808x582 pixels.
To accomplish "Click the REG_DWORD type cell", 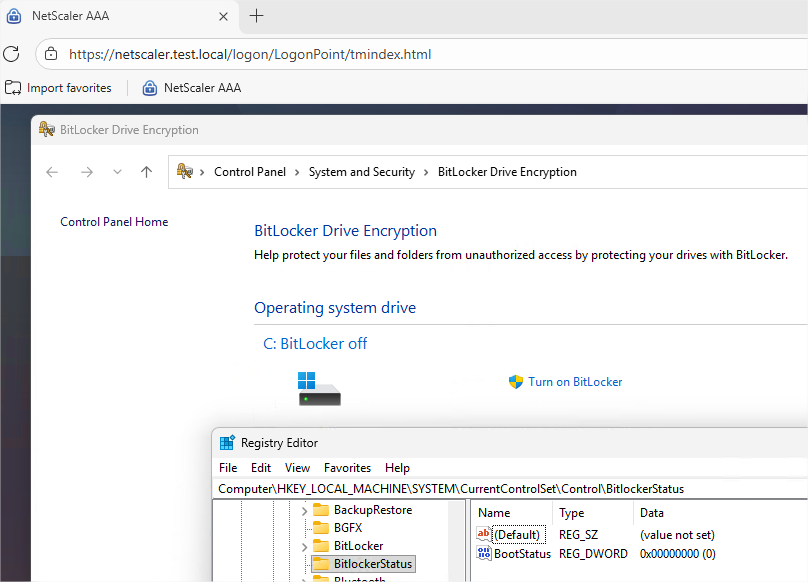I will coord(593,554).
